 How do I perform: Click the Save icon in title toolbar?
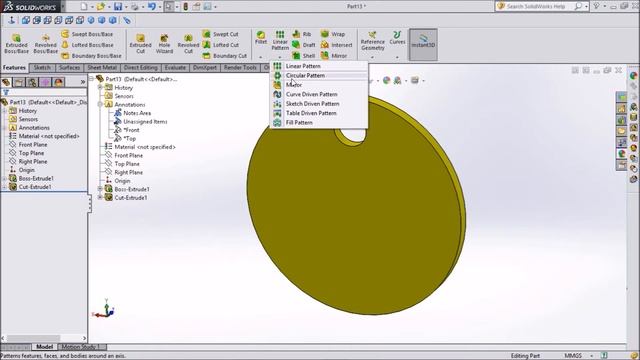click(118, 7)
